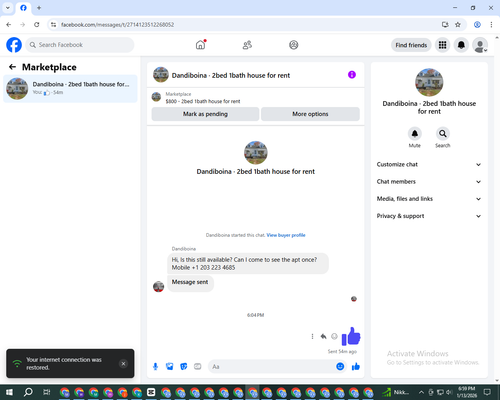Open conversation information purple icon
Image resolution: width=500 pixels, height=400 pixels.
pyautogui.click(x=352, y=75)
